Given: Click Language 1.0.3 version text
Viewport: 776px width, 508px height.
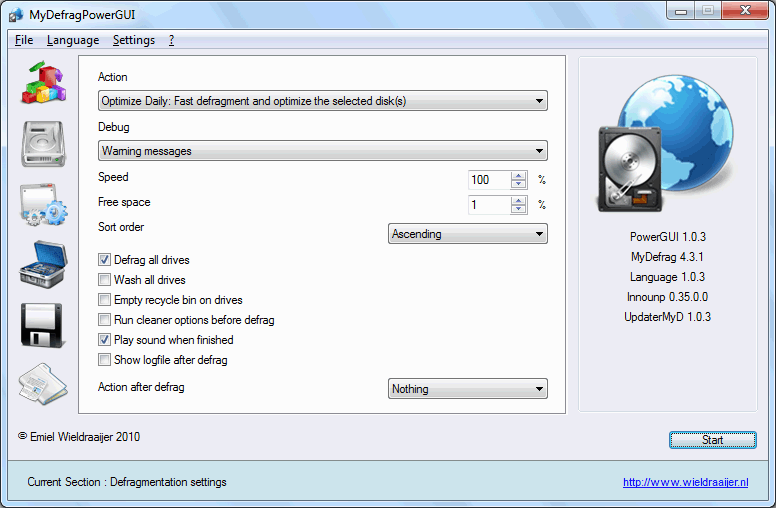Looking at the screenshot, I should click(x=667, y=277).
